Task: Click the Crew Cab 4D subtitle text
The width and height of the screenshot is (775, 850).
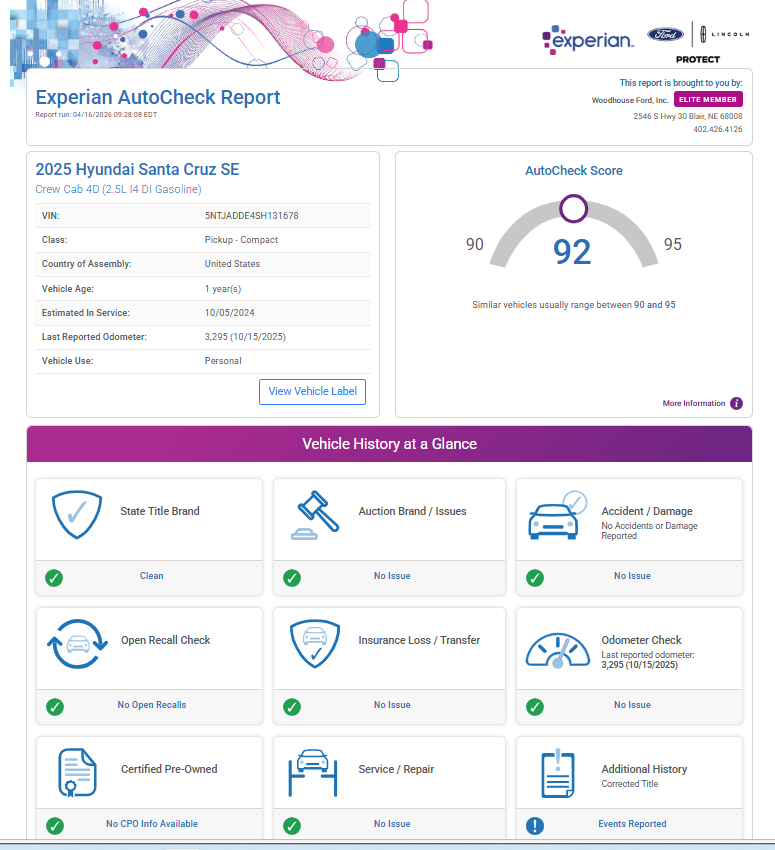Action: pos(118,189)
